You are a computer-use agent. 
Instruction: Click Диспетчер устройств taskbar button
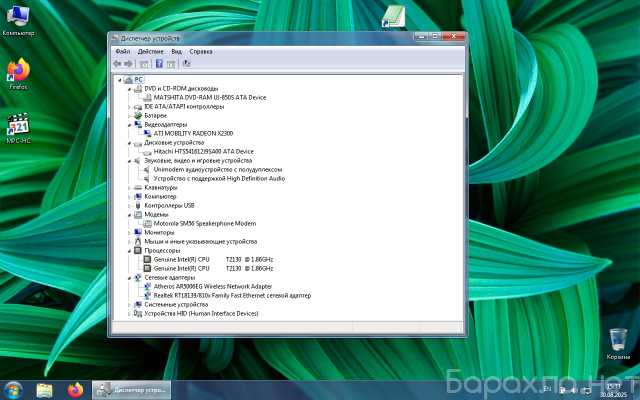tap(131, 390)
